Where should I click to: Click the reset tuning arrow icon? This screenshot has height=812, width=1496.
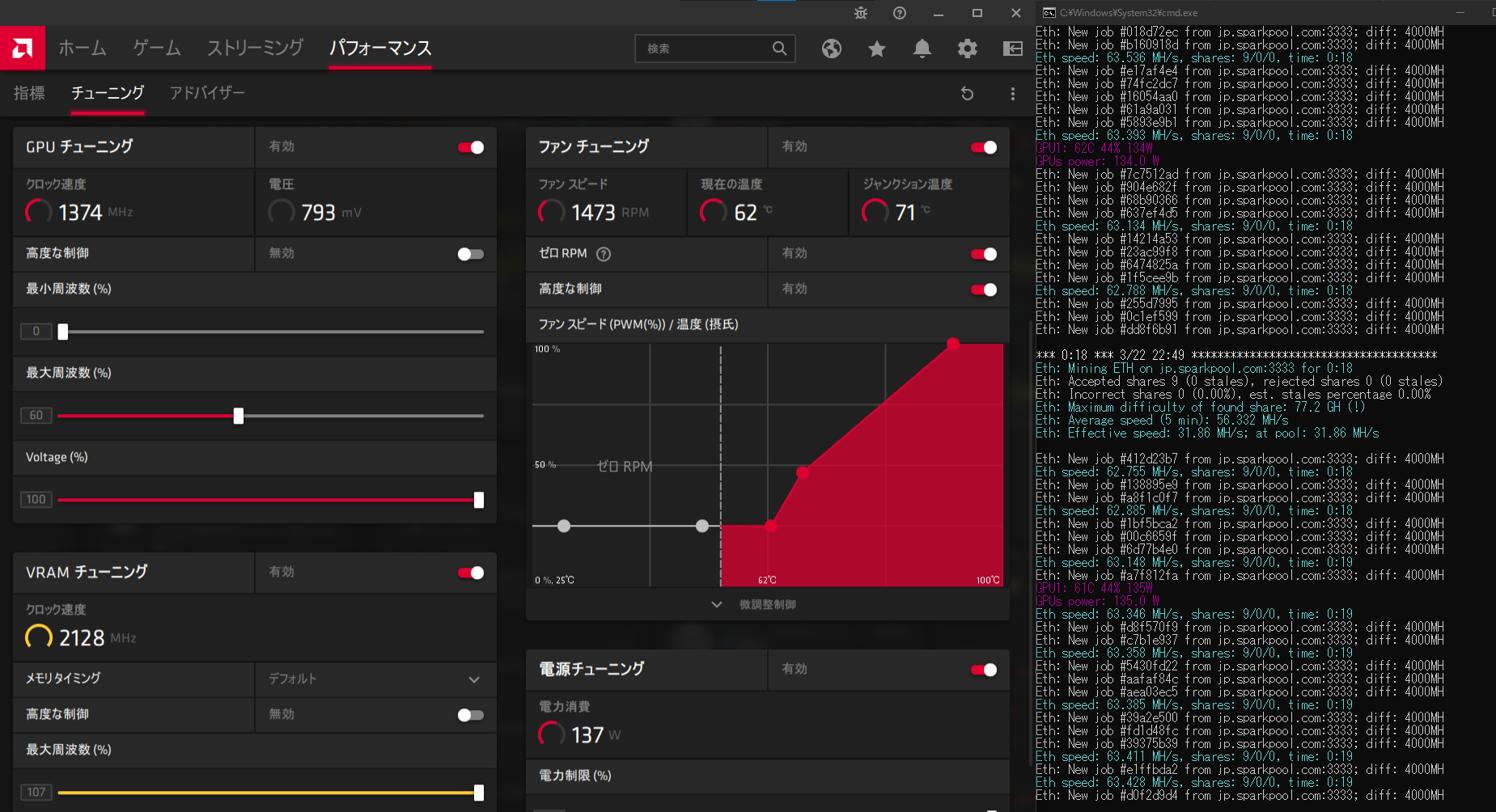tap(967, 94)
